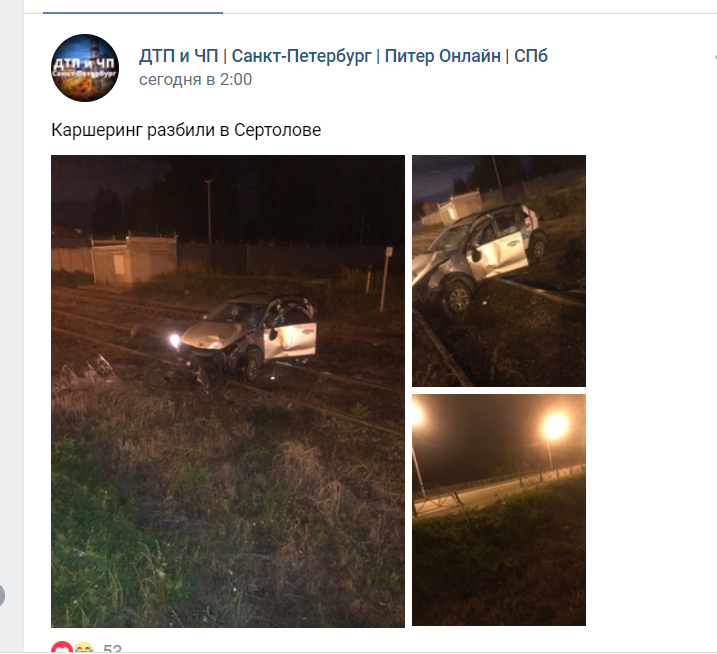
Task: Open the large crashed car photo
Action: pyautogui.click(x=228, y=391)
